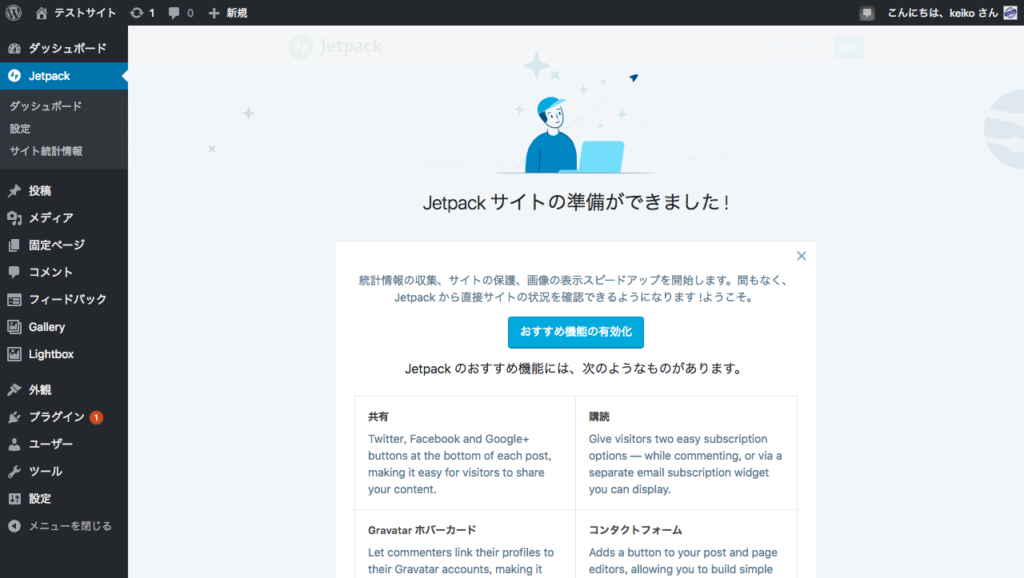Click the Gravatar ホバーカード heading
Screen dimensions: 1024x578
(422, 530)
